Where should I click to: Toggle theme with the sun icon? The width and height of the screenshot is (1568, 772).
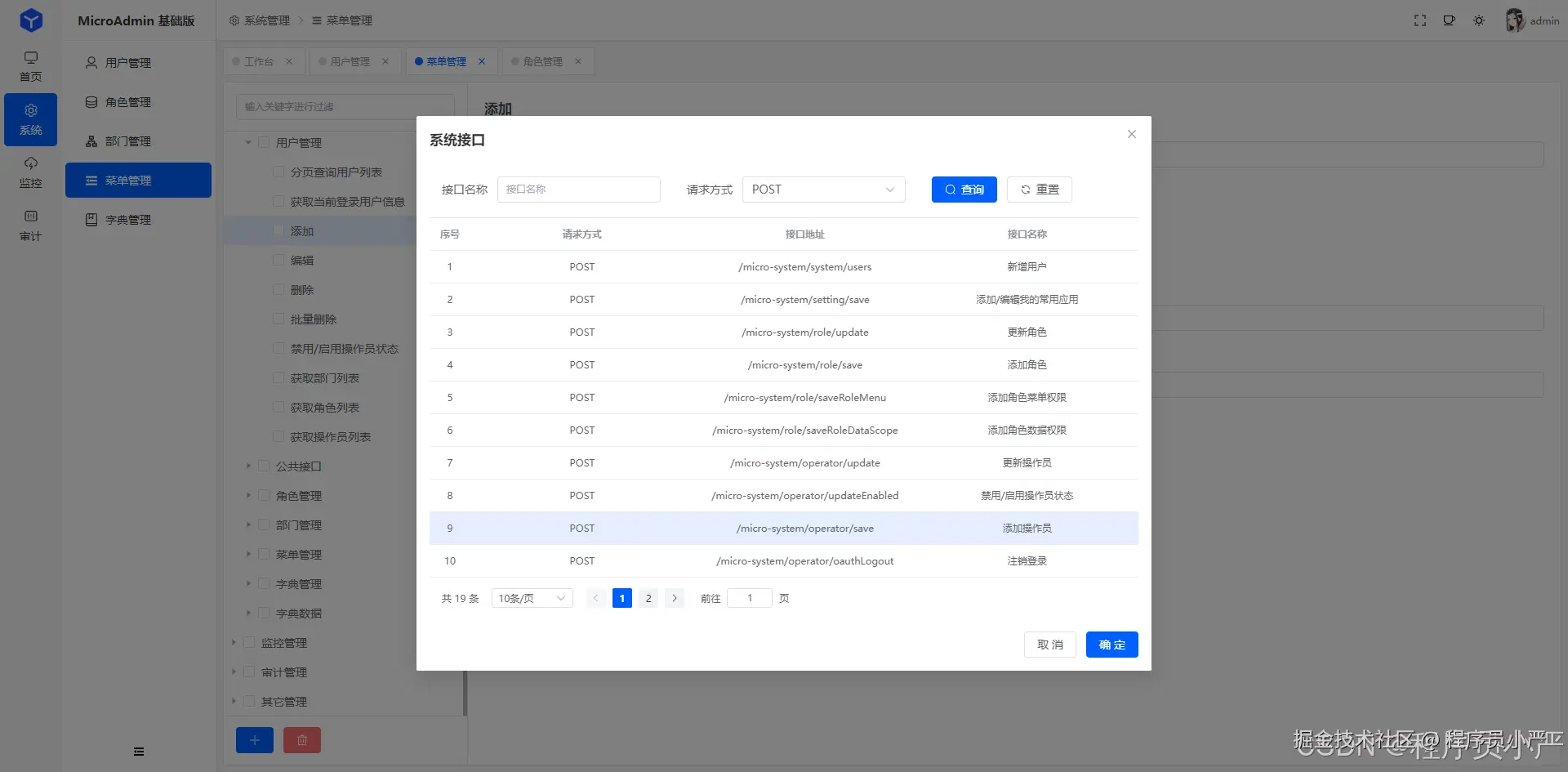click(1479, 20)
